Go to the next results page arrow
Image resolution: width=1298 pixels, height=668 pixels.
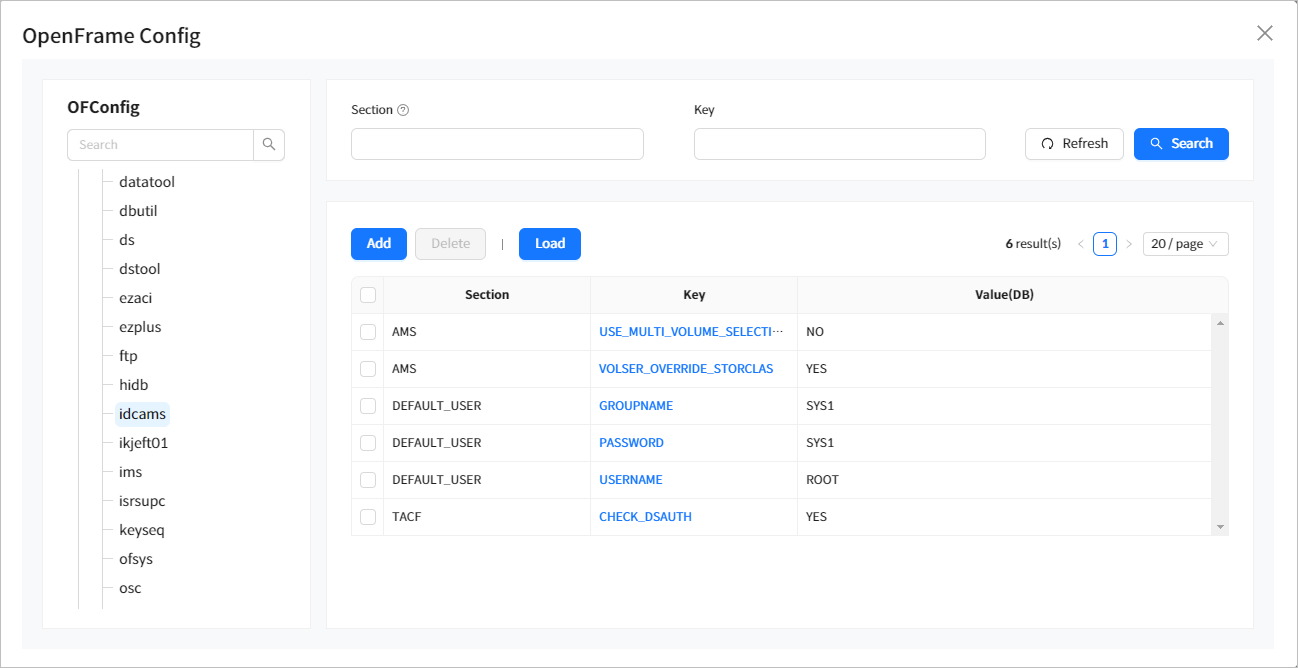tap(1129, 244)
